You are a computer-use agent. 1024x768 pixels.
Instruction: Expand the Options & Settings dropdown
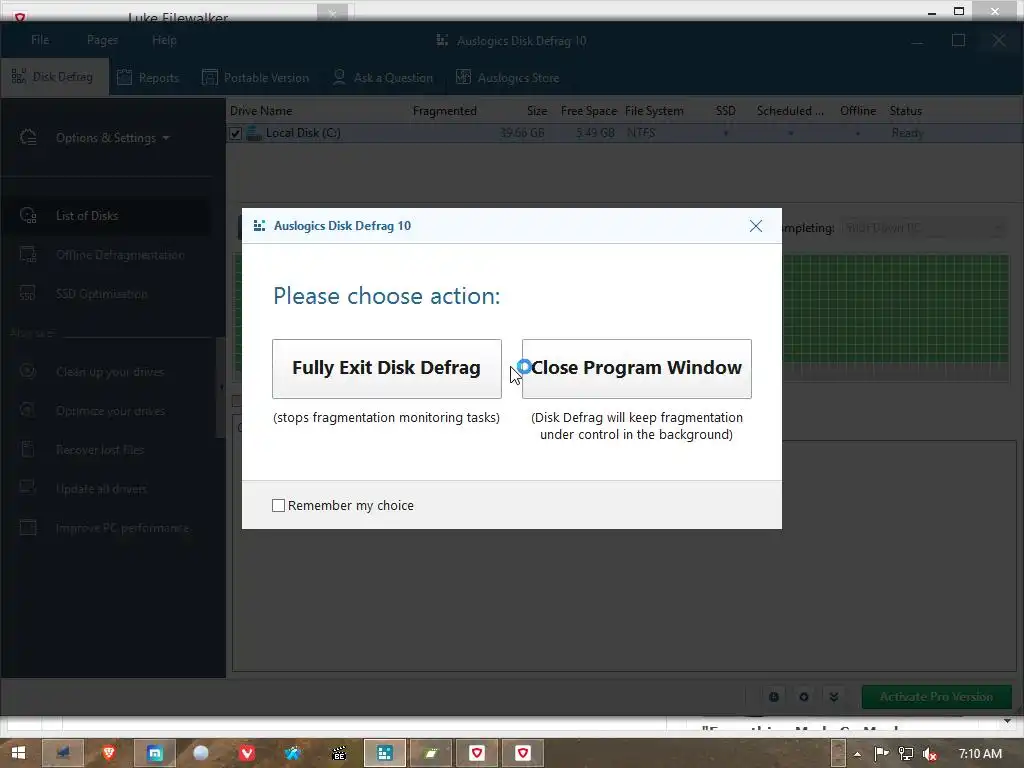click(112, 138)
